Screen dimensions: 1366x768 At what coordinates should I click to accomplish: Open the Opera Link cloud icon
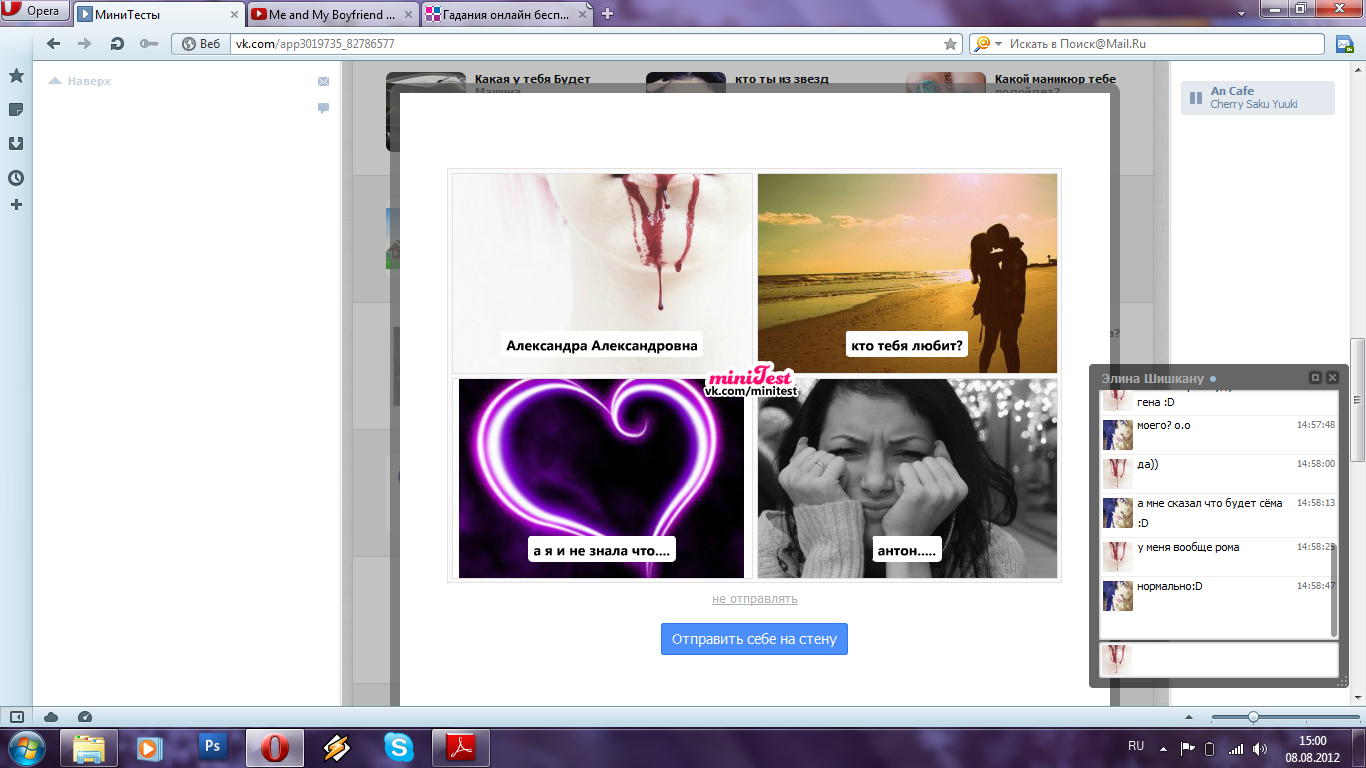coord(51,717)
